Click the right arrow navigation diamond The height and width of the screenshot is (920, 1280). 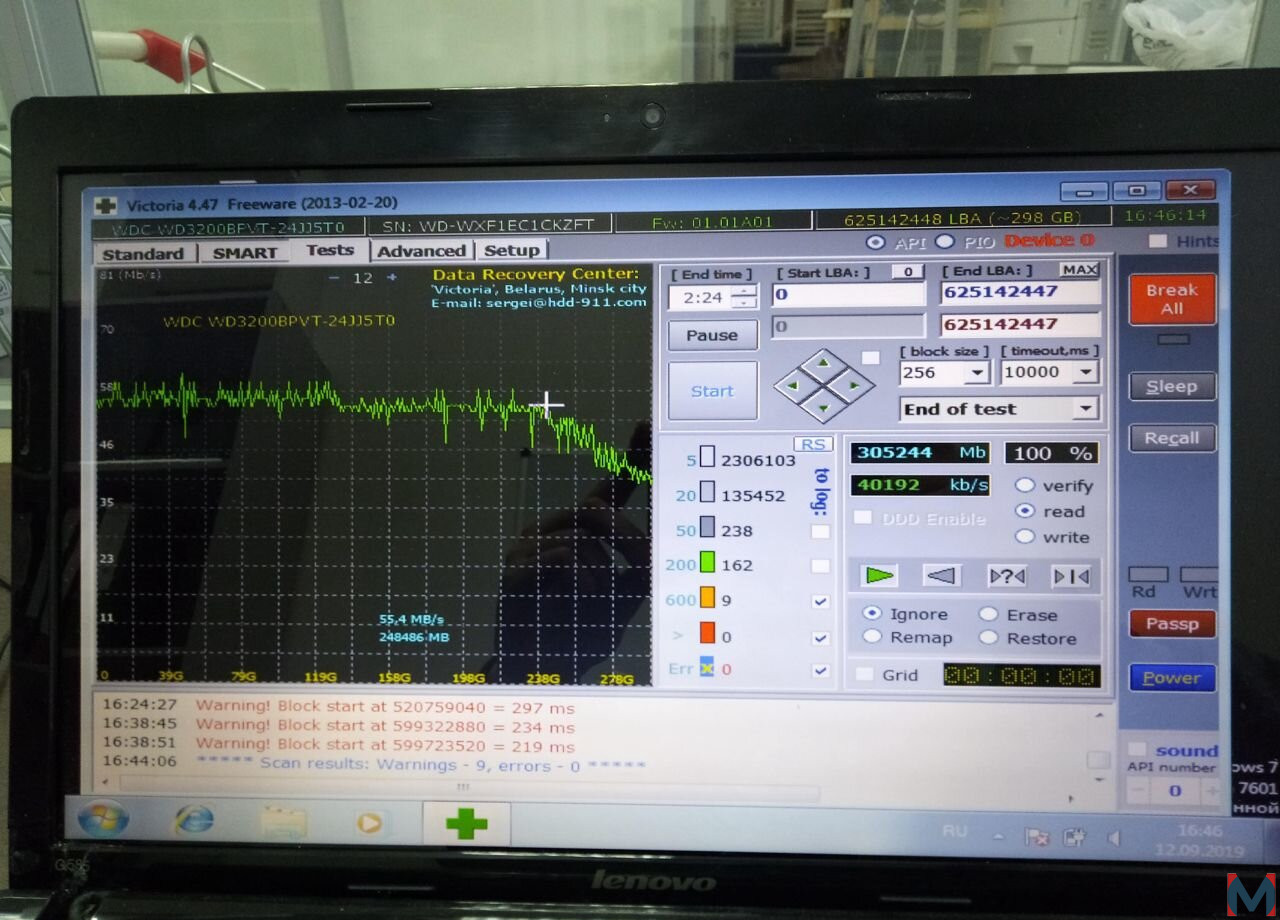[853, 385]
